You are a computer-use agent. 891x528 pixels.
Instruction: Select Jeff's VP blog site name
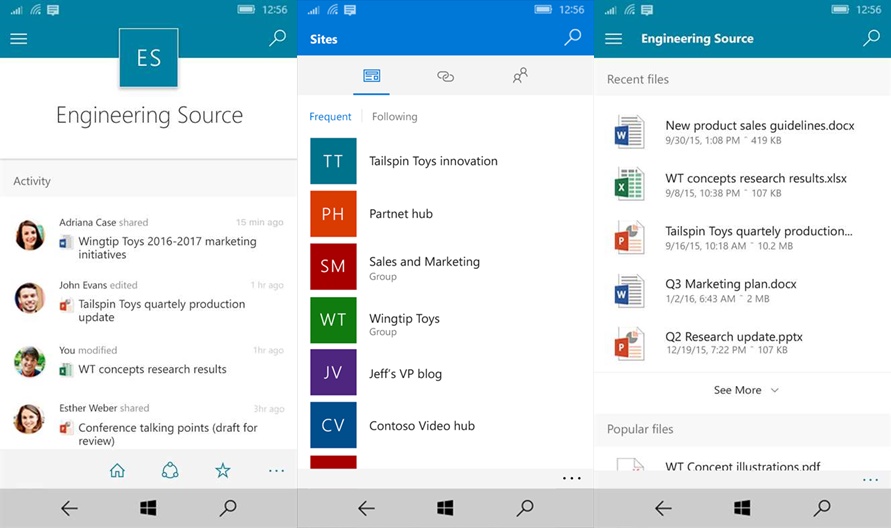point(405,373)
